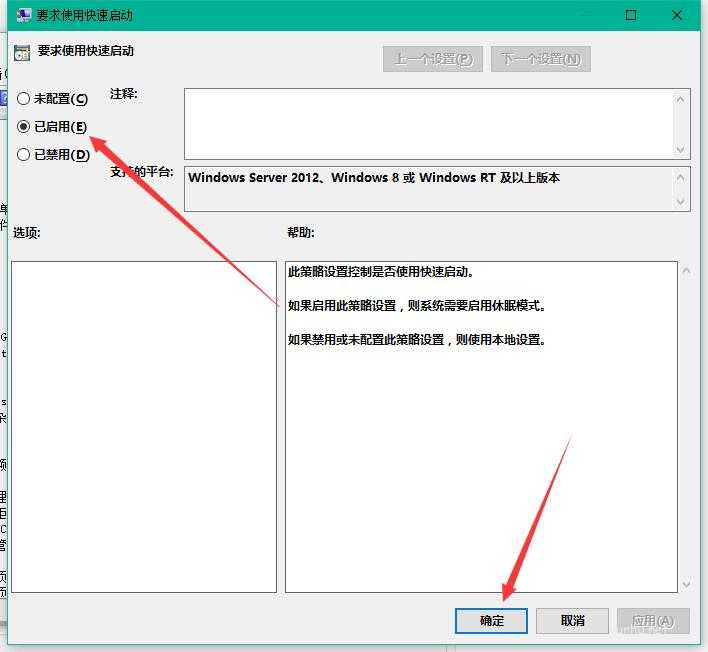Click the help text '如果禁用或未配置此策略设置，则使用本地设置。'

pos(417,339)
